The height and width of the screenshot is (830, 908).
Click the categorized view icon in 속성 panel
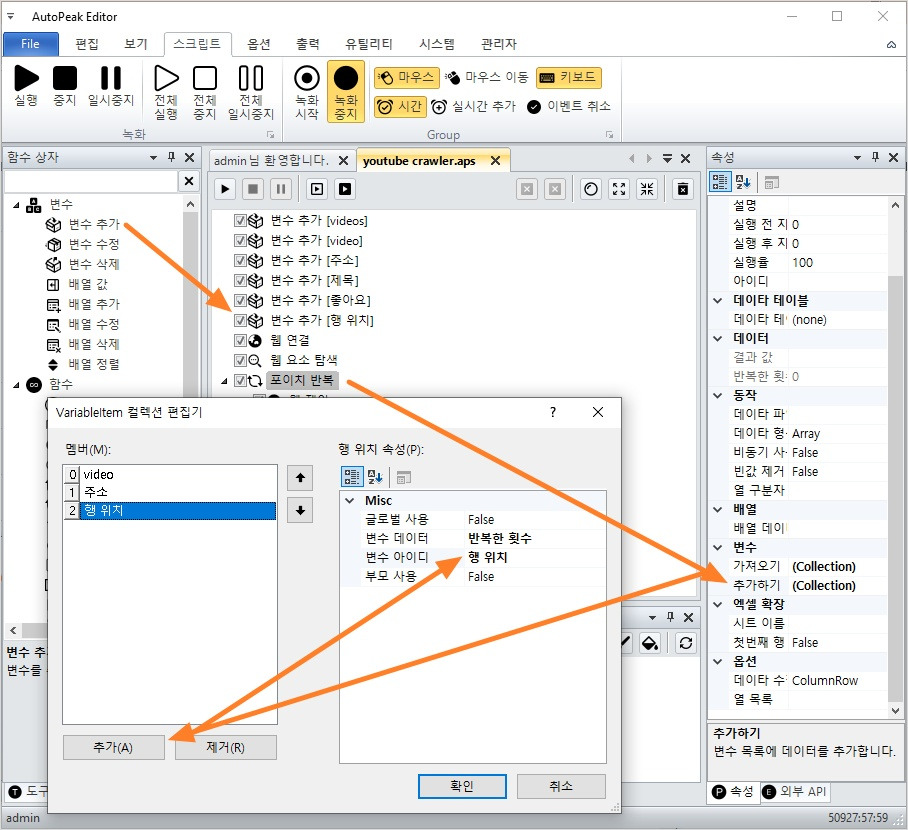(720, 182)
